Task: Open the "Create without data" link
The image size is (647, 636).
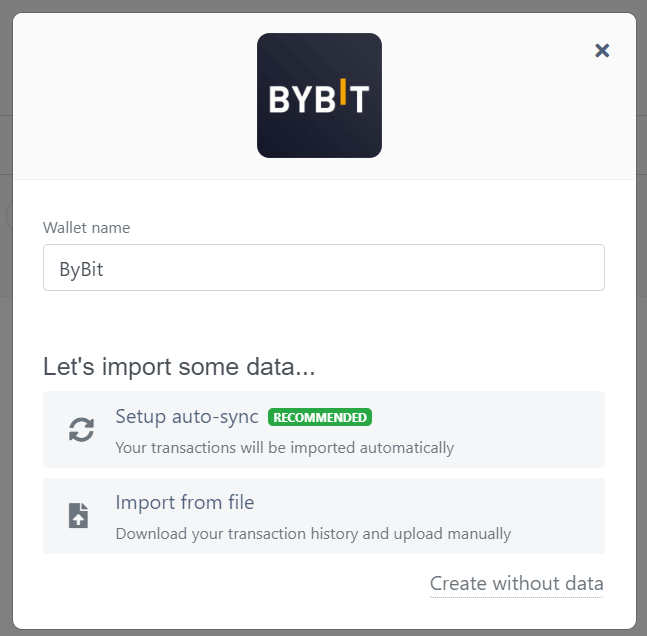Action: (x=516, y=583)
